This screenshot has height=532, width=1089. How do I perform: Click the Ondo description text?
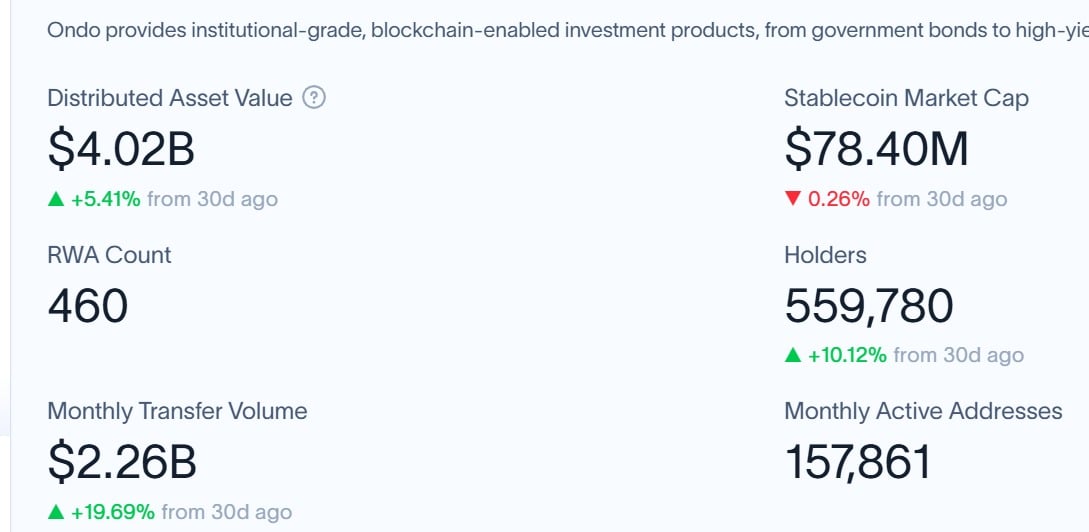pos(568,31)
